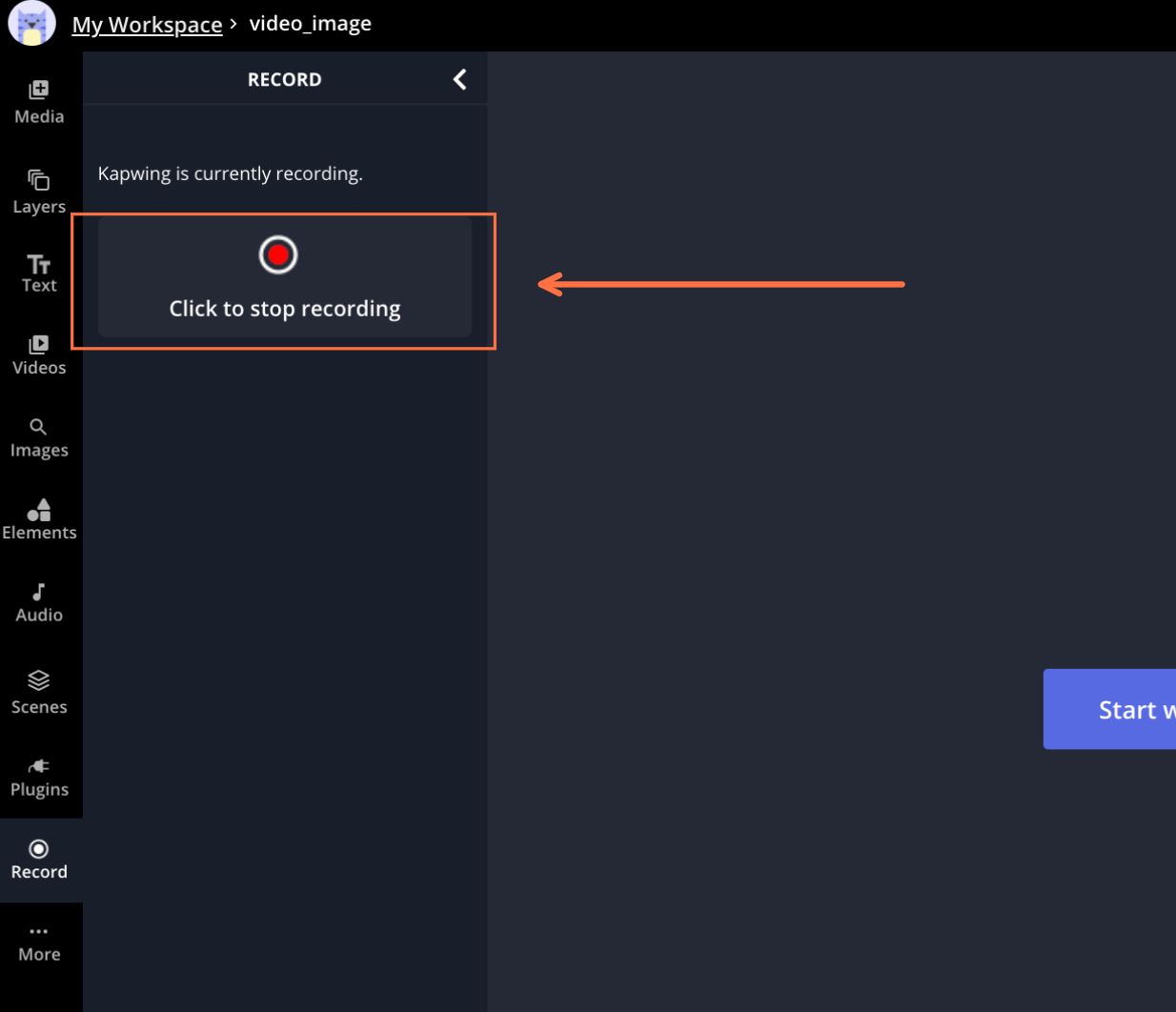This screenshot has width=1176, height=1012.
Task: Click the Kapwing cat logo avatar
Action: click(31, 24)
